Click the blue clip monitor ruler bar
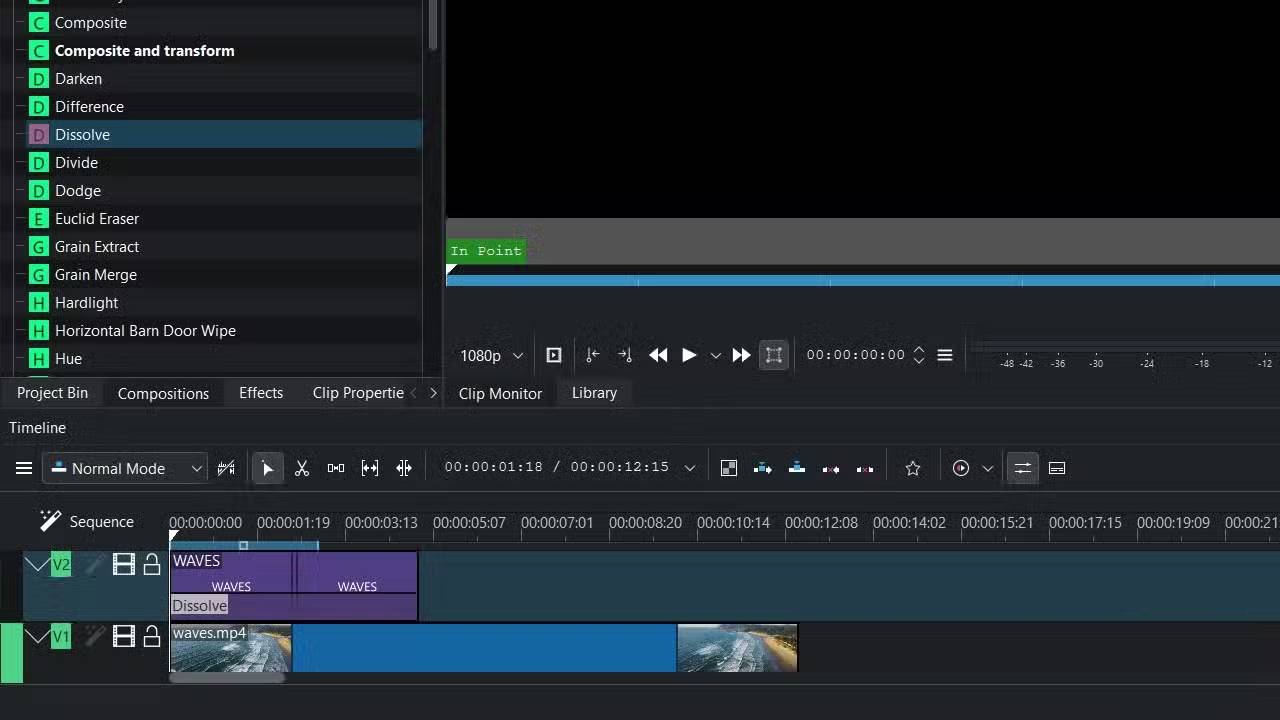Image resolution: width=1280 pixels, height=720 pixels. point(863,280)
